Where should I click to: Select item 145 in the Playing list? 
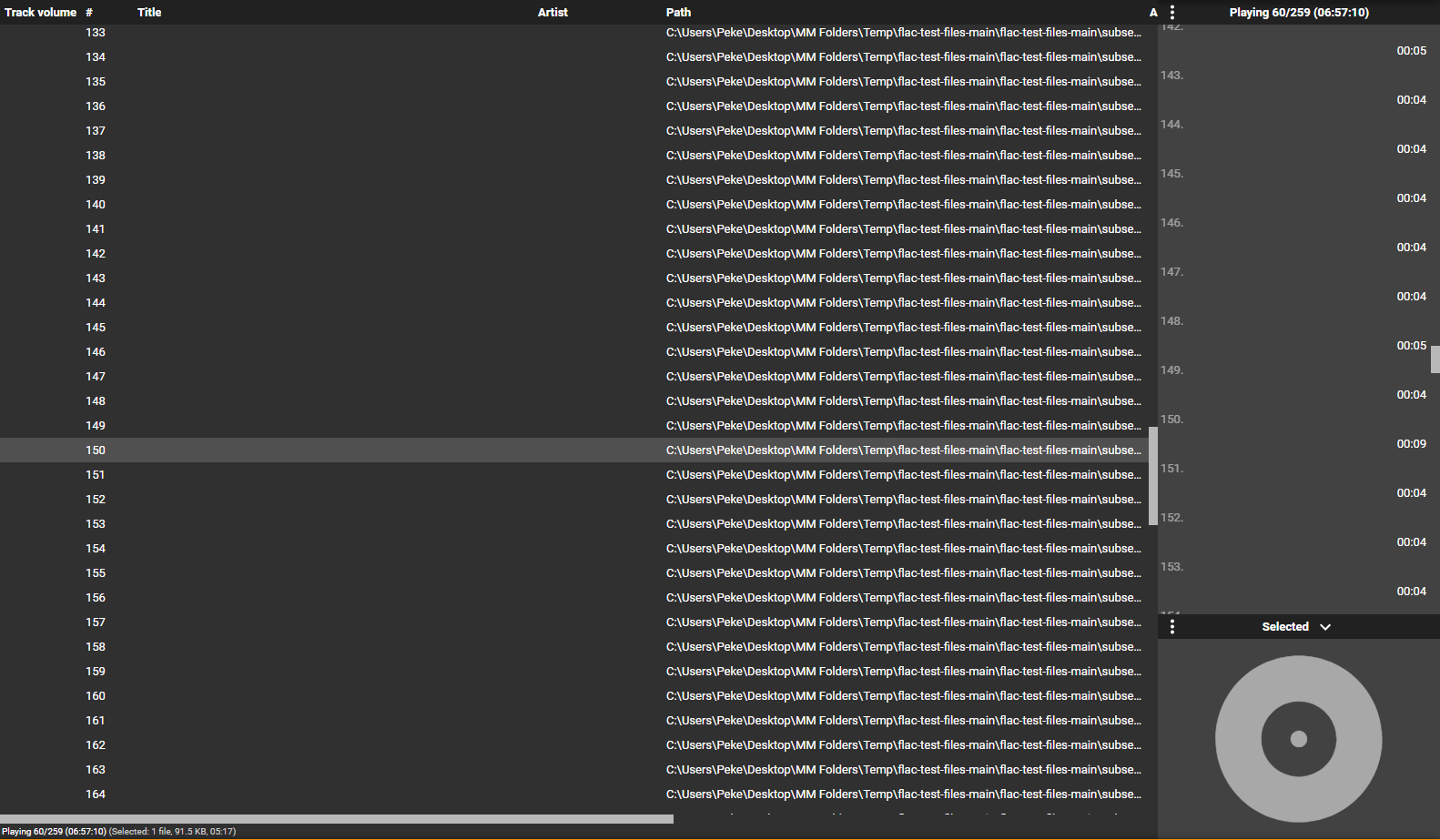pos(1293,187)
